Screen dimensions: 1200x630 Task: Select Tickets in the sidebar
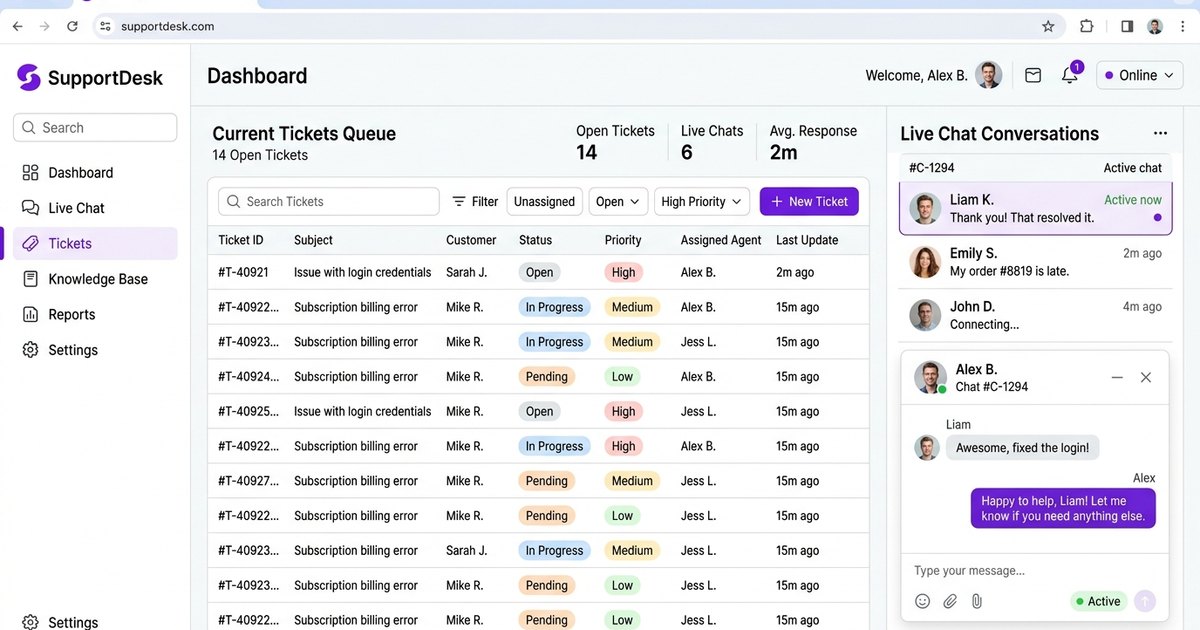[x=95, y=243]
